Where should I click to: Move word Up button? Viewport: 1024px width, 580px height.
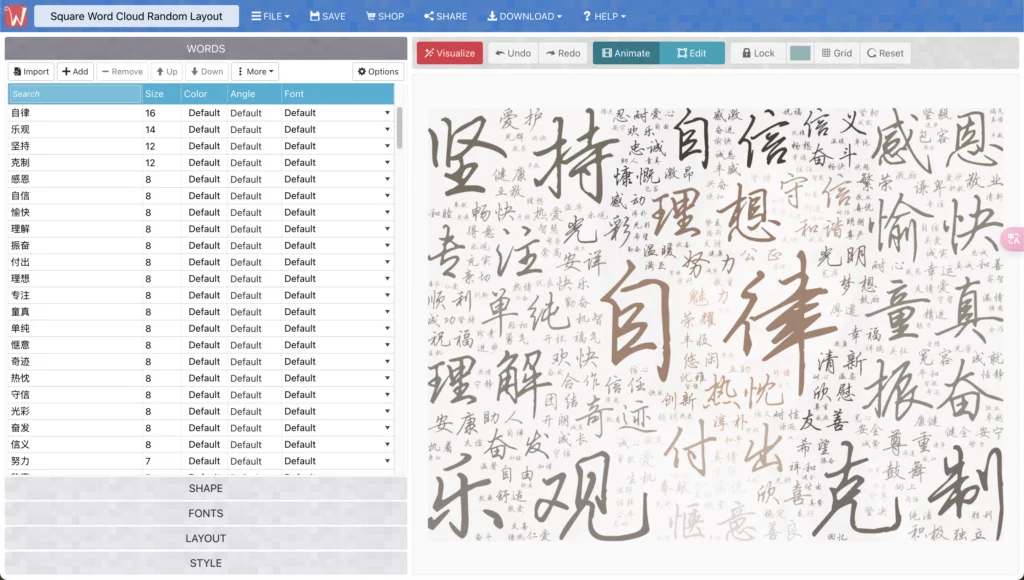click(167, 71)
